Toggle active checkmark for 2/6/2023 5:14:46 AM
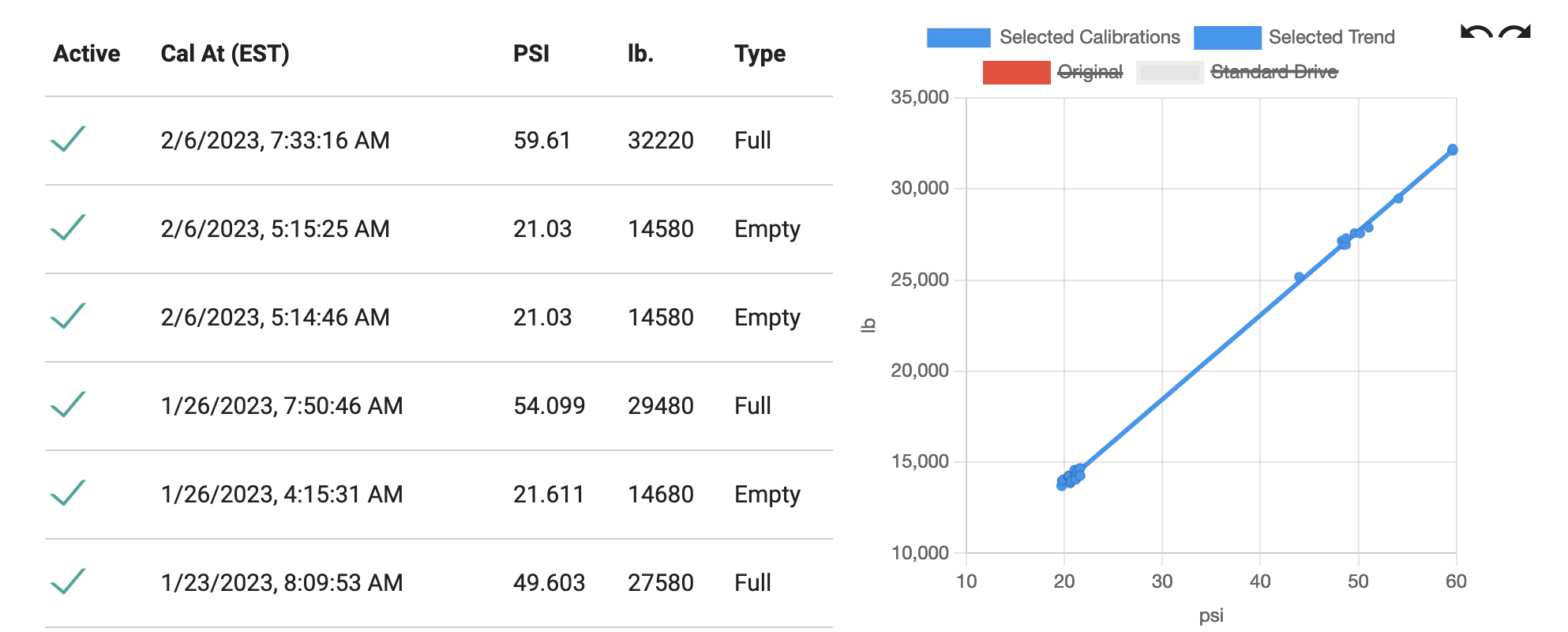This screenshot has height=632, width=1568. (68, 317)
